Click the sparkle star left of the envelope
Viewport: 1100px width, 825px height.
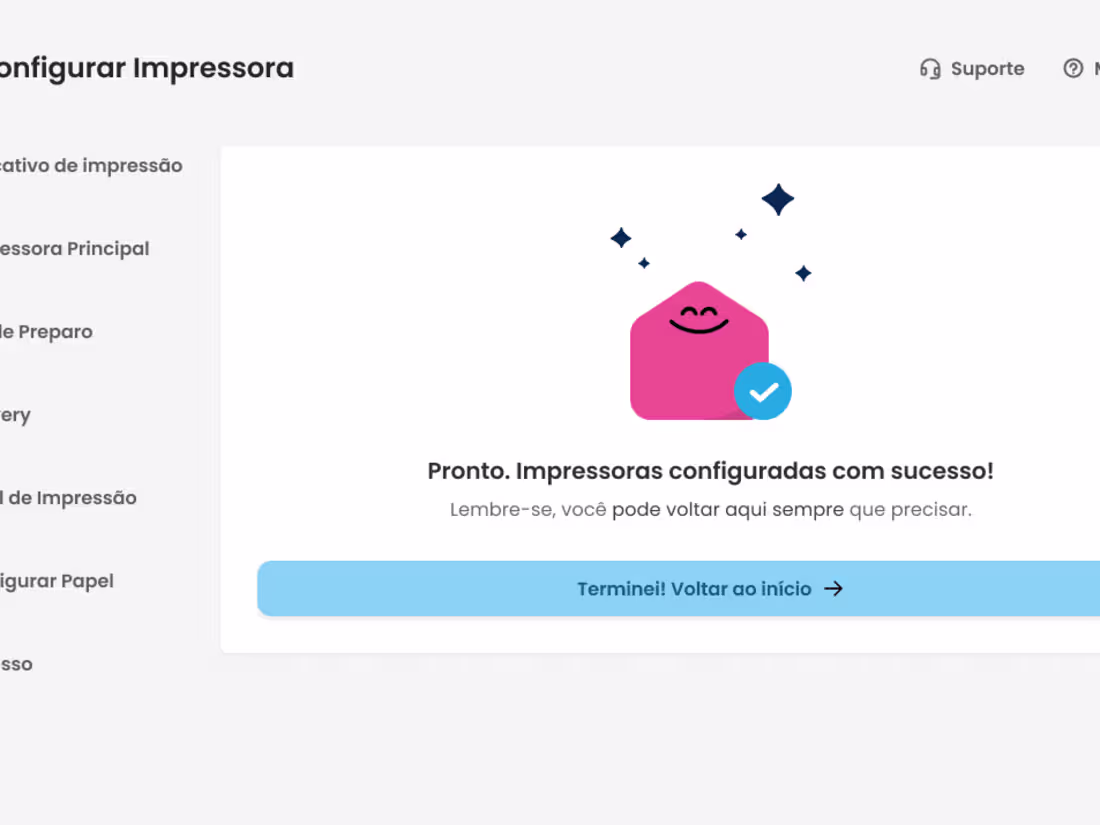(x=621, y=238)
